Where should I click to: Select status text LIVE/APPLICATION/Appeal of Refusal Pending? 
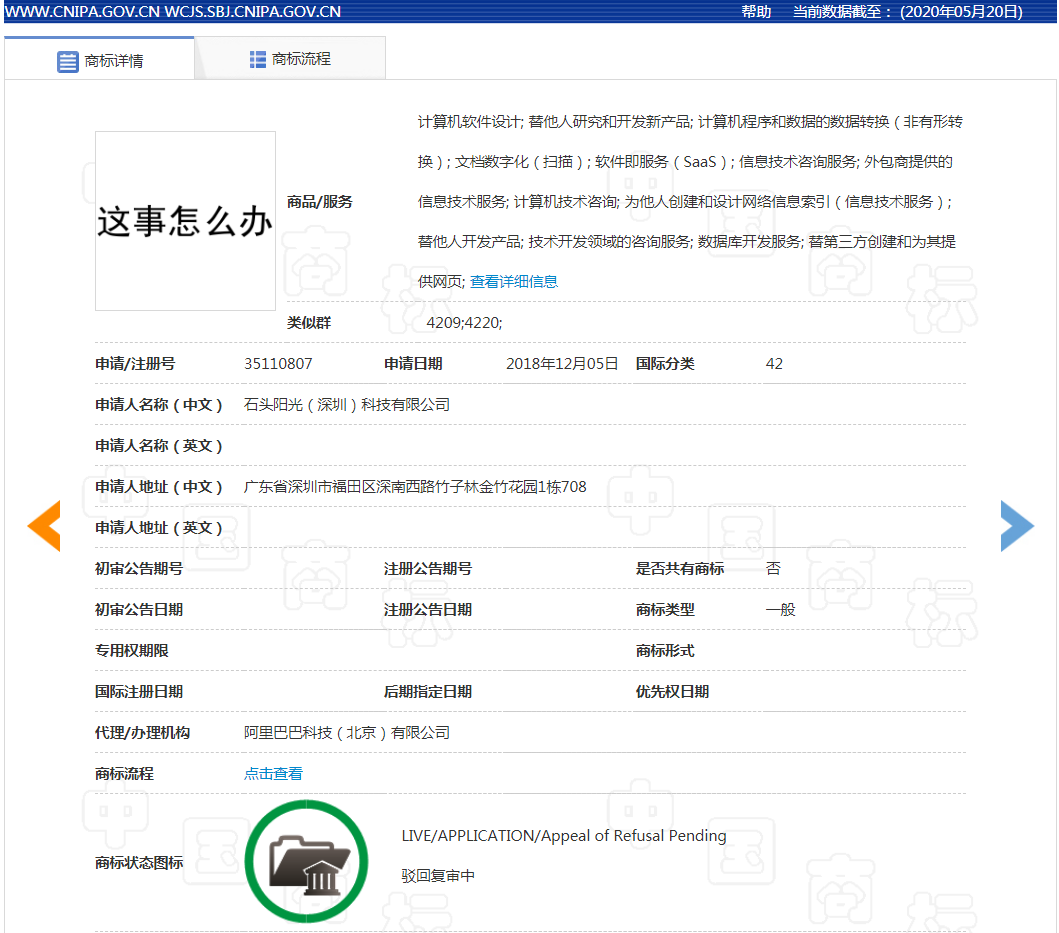coord(564,836)
